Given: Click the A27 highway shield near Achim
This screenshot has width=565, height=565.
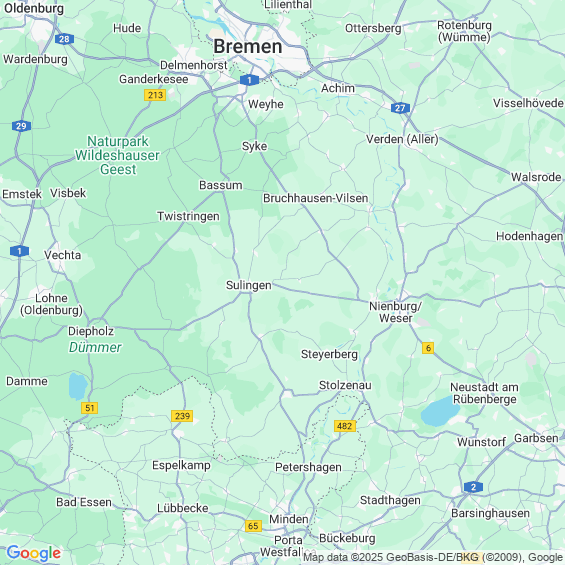Looking at the screenshot, I should 400,108.
